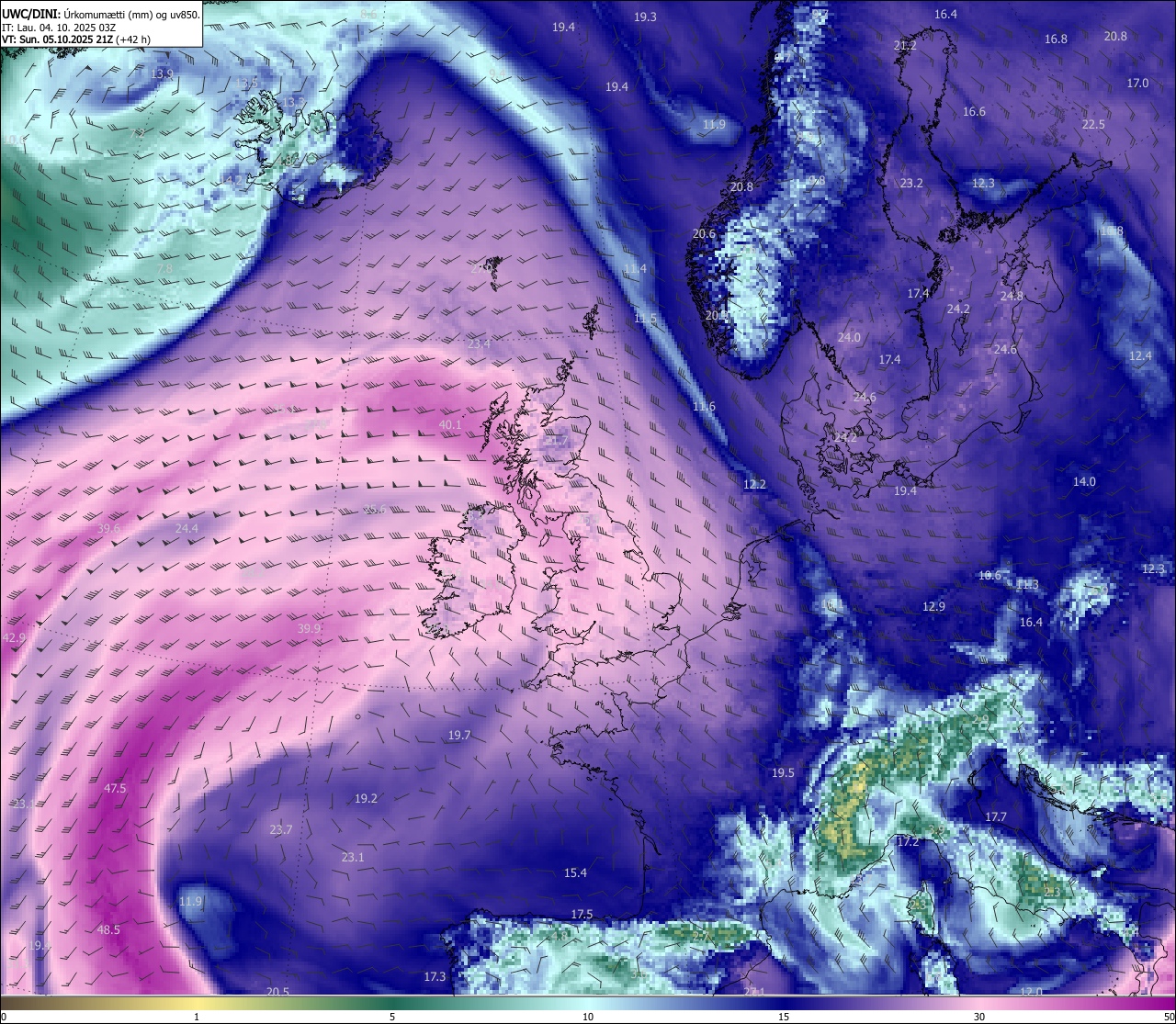This screenshot has height=1024, width=1176.
Task: Click the map value 39.9
Action: coord(310,628)
